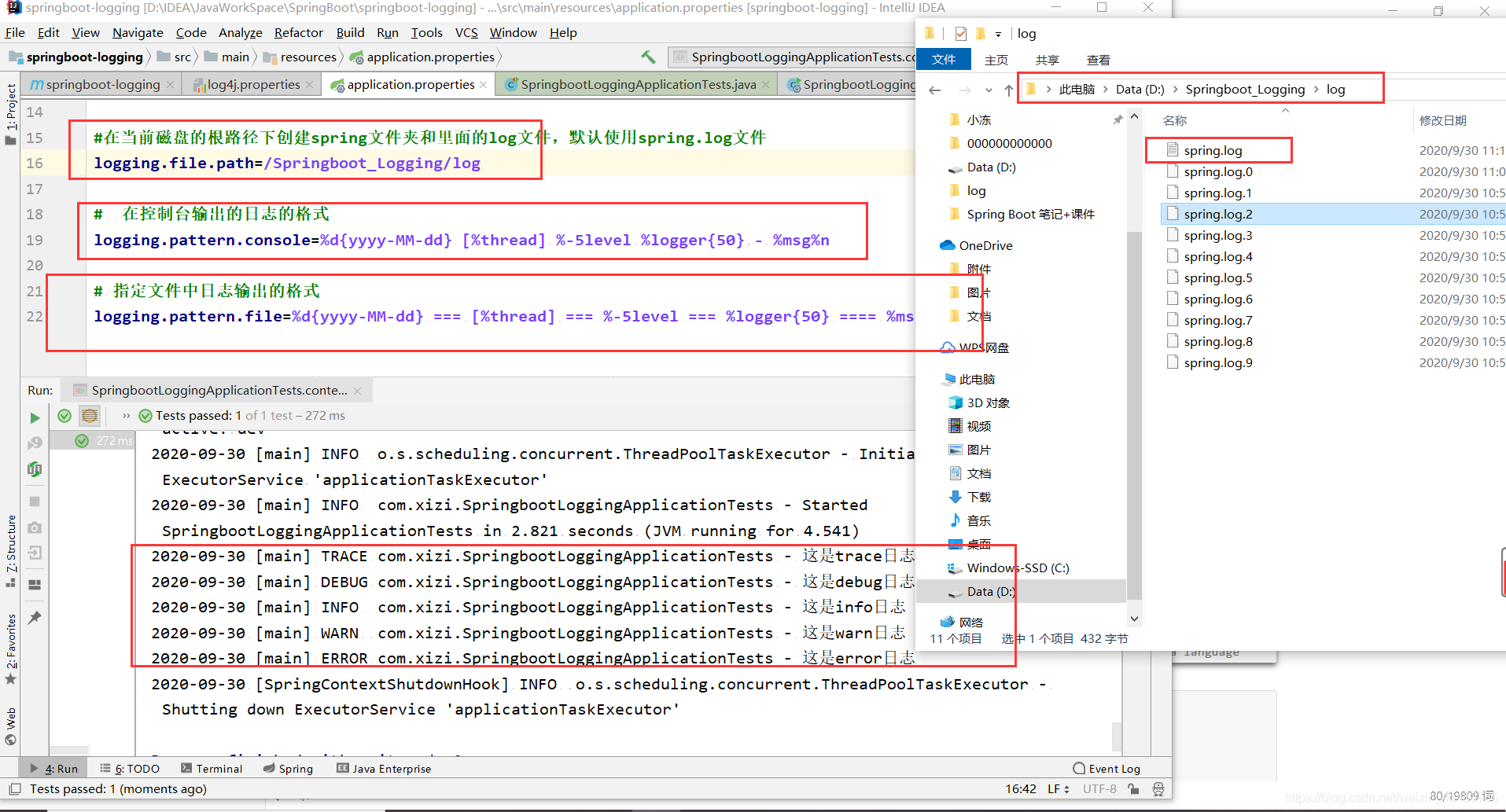Open 下载 downloads folder in navigation pane

coord(978,497)
